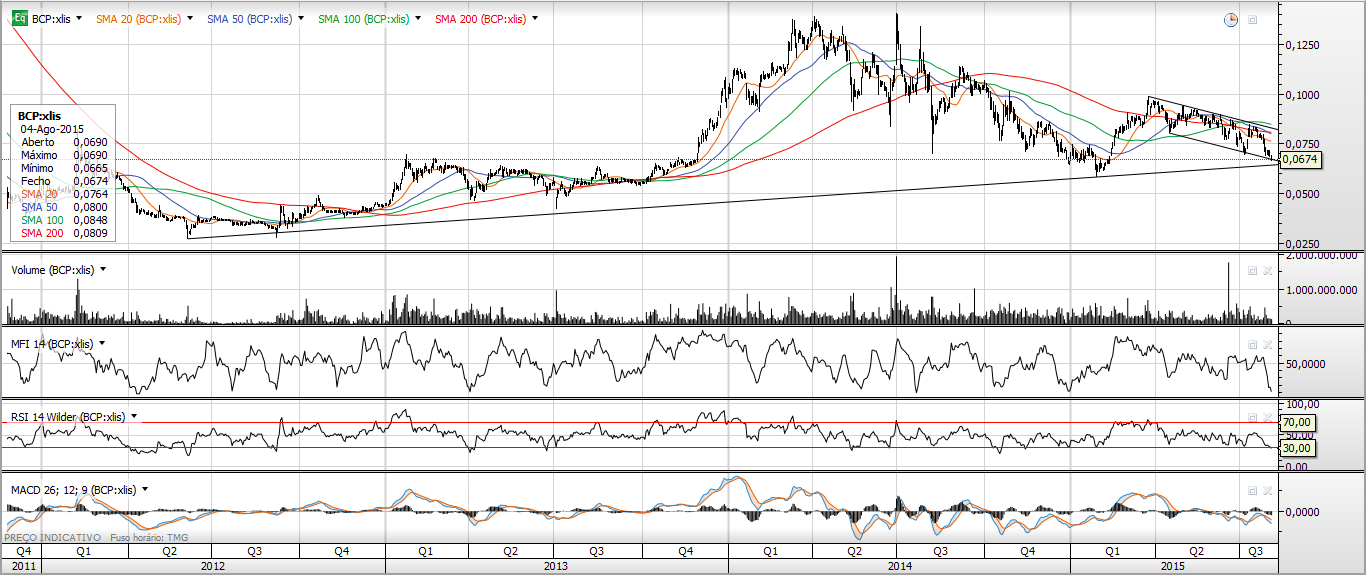Open the SMA 20 (BCP:xlis) dropdown arrow
Screen dimensions: 1366x575
(x=189, y=19)
